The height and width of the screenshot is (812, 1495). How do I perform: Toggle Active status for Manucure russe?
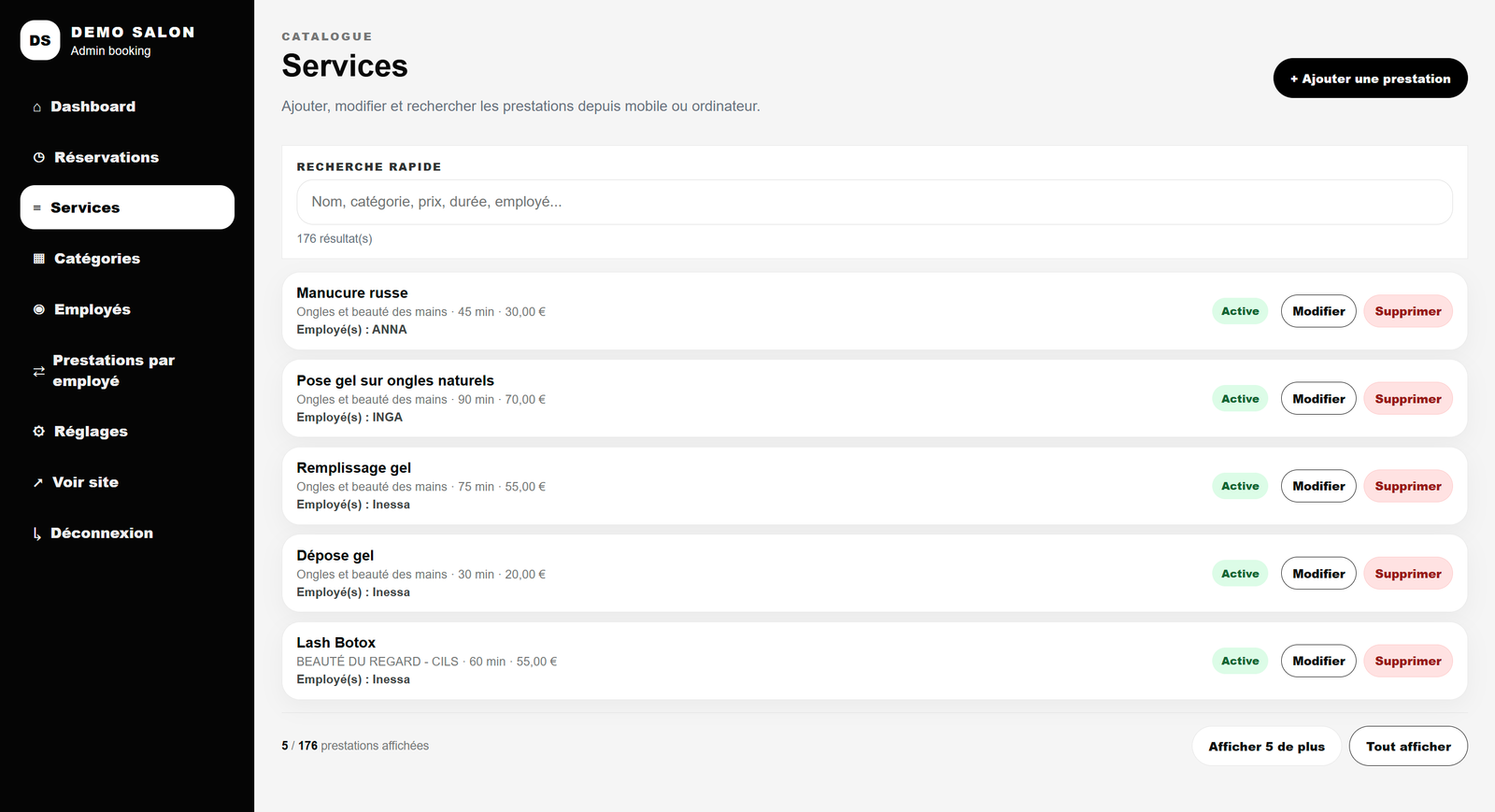click(x=1240, y=311)
